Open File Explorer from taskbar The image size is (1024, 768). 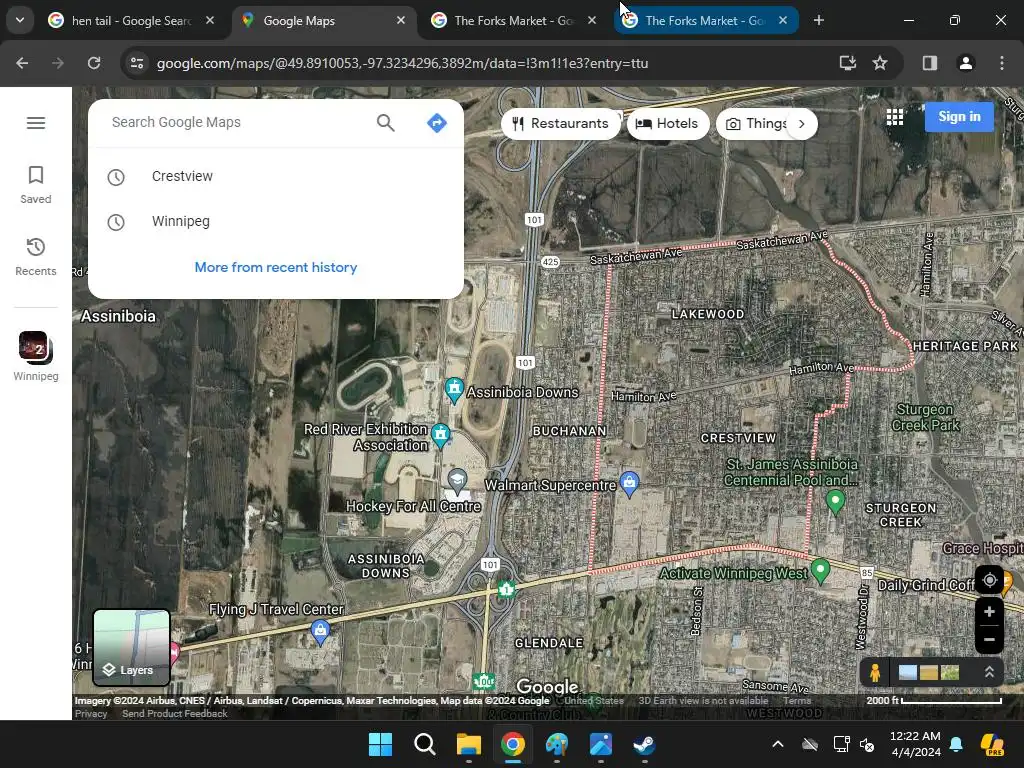(x=468, y=744)
